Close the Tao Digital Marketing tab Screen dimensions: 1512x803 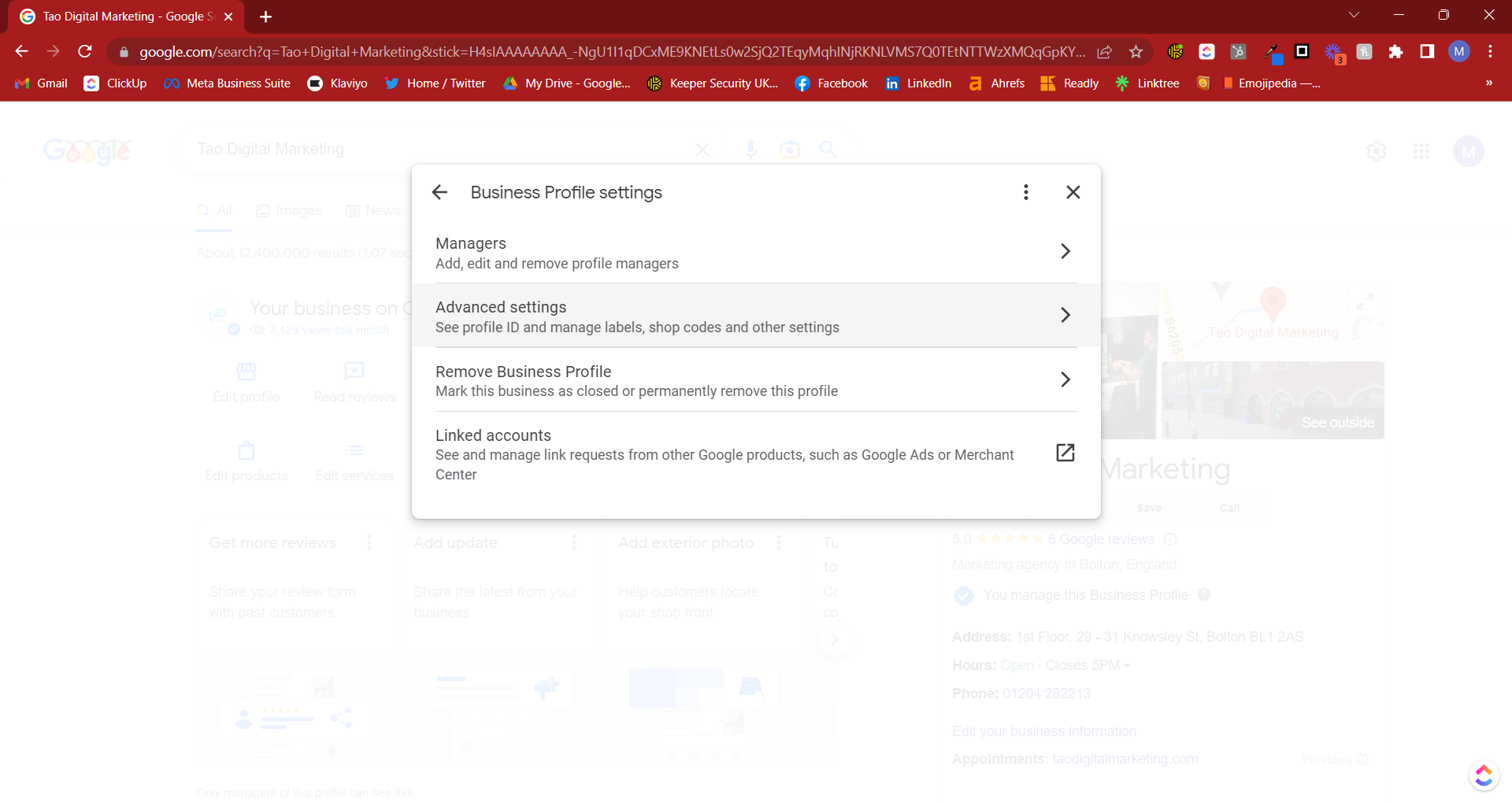point(228,17)
